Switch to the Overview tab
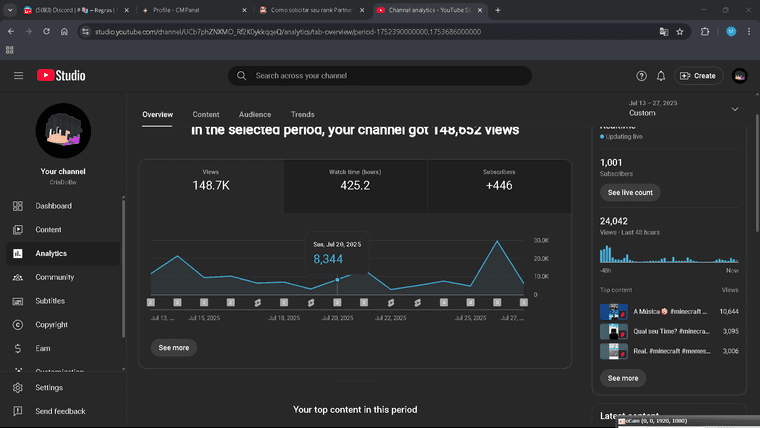Image resolution: width=760 pixels, height=428 pixels. point(158,115)
